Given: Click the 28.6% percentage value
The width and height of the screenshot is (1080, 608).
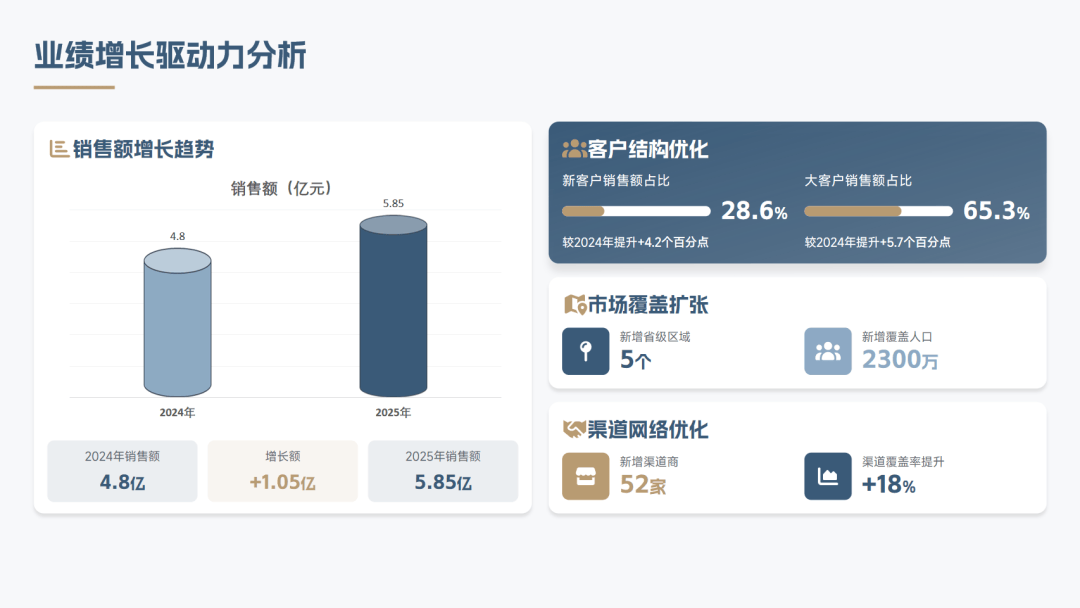Looking at the screenshot, I should (x=755, y=211).
